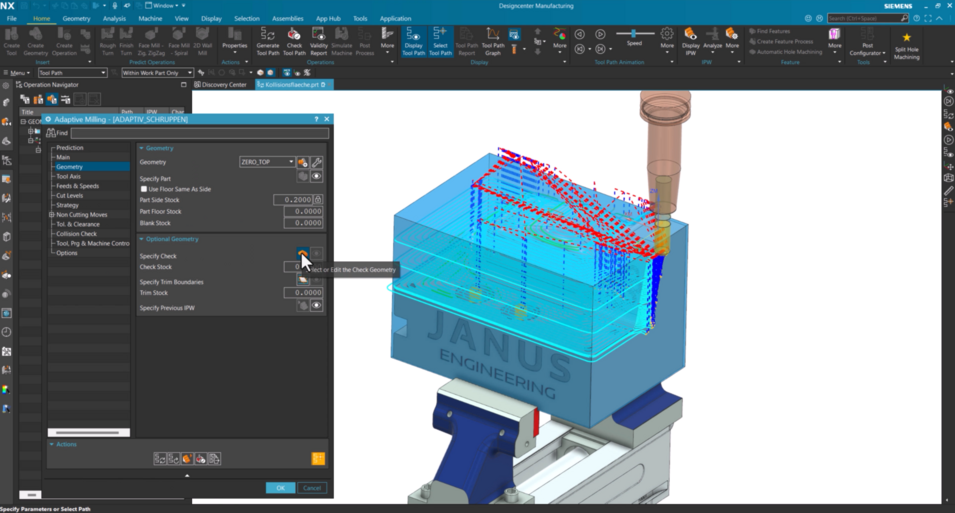The width and height of the screenshot is (955, 513).
Task: Toggle Select Tool Path in ribbon
Action: click(x=440, y=41)
